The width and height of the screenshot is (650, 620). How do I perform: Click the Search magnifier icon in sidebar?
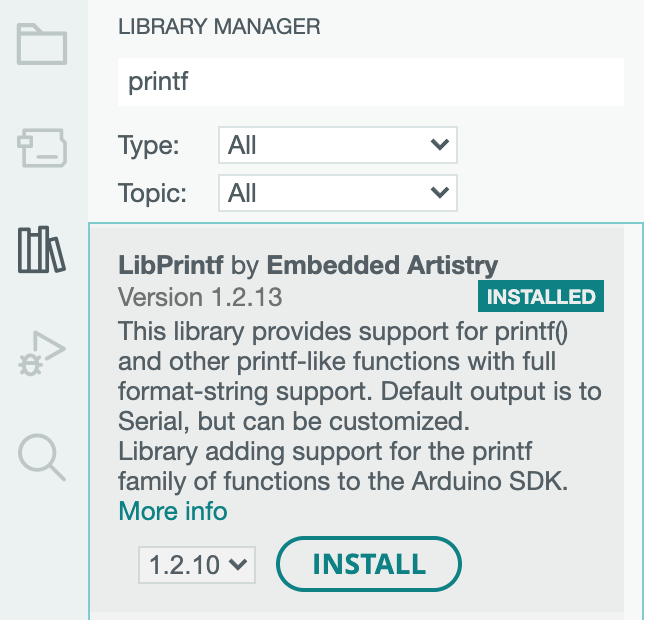pyautogui.click(x=42, y=457)
